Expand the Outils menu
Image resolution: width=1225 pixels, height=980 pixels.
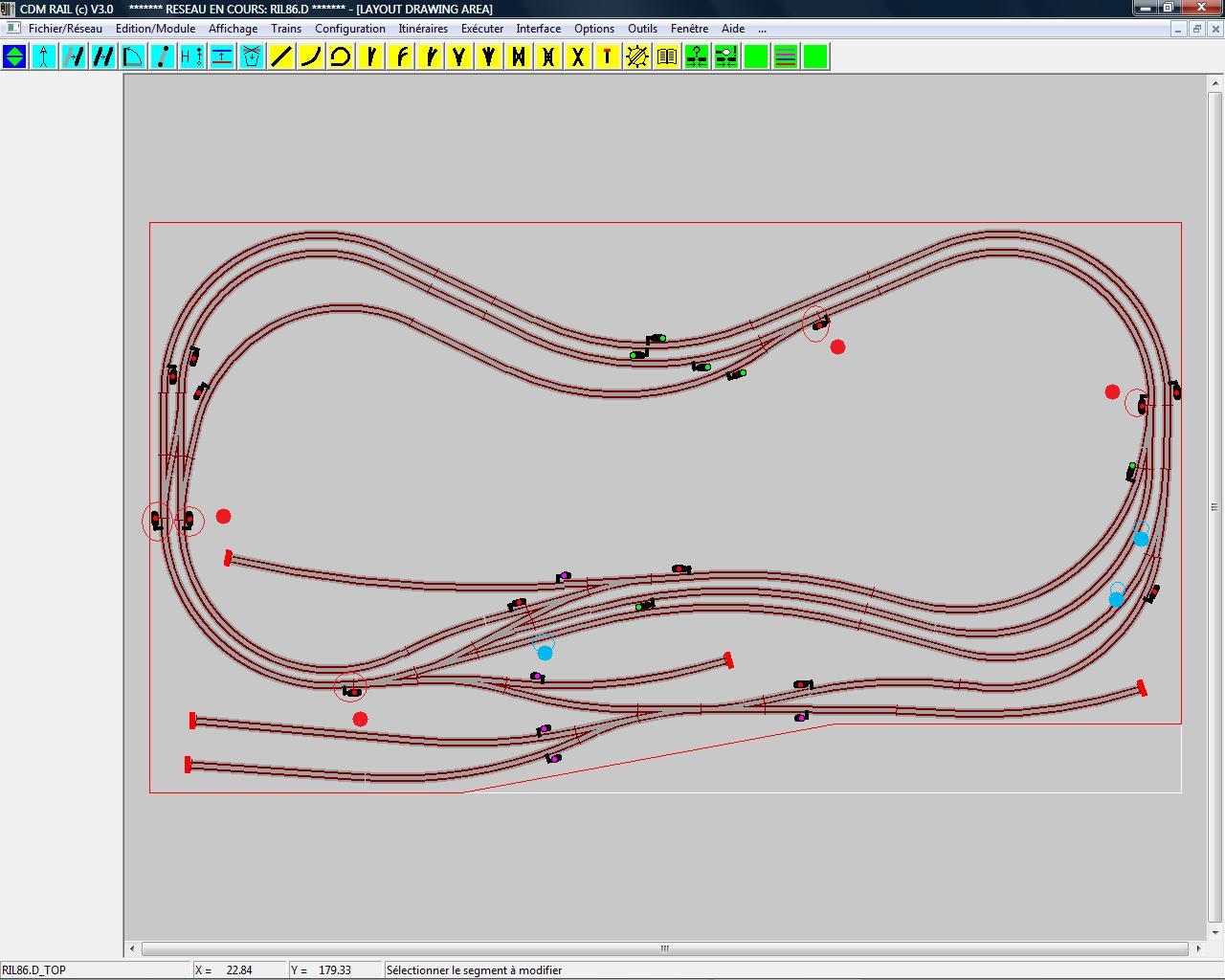pos(642,29)
